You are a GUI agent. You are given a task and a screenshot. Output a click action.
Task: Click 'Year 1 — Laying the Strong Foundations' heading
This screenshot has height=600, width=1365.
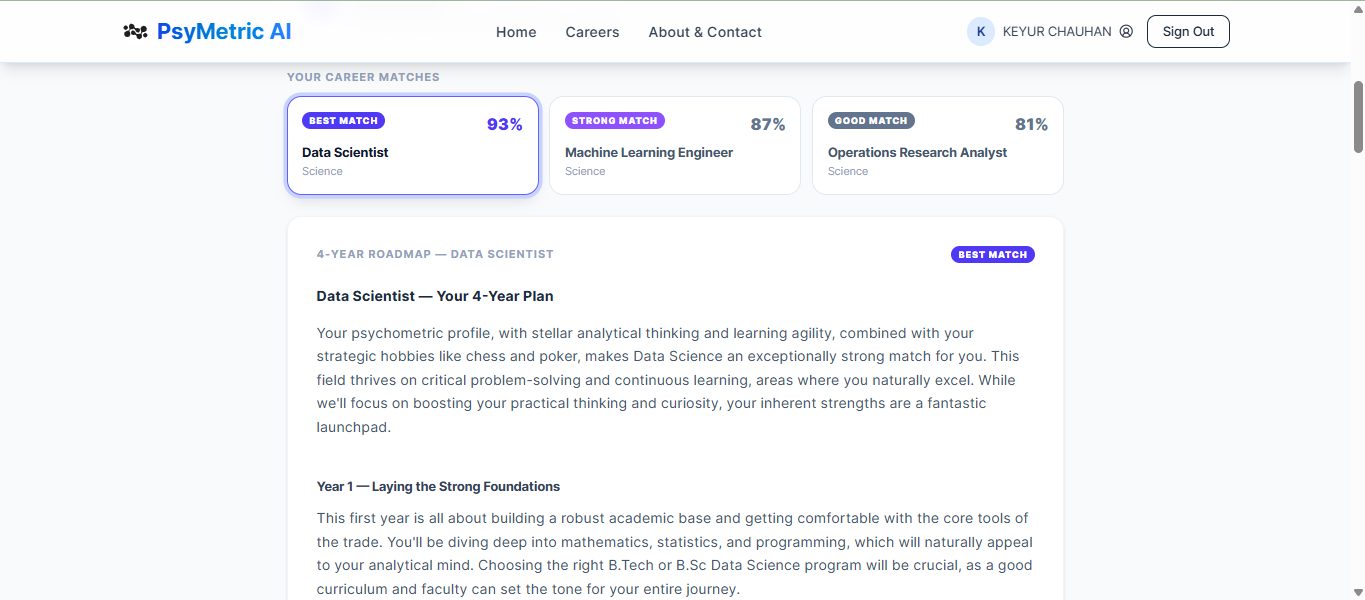pos(438,487)
